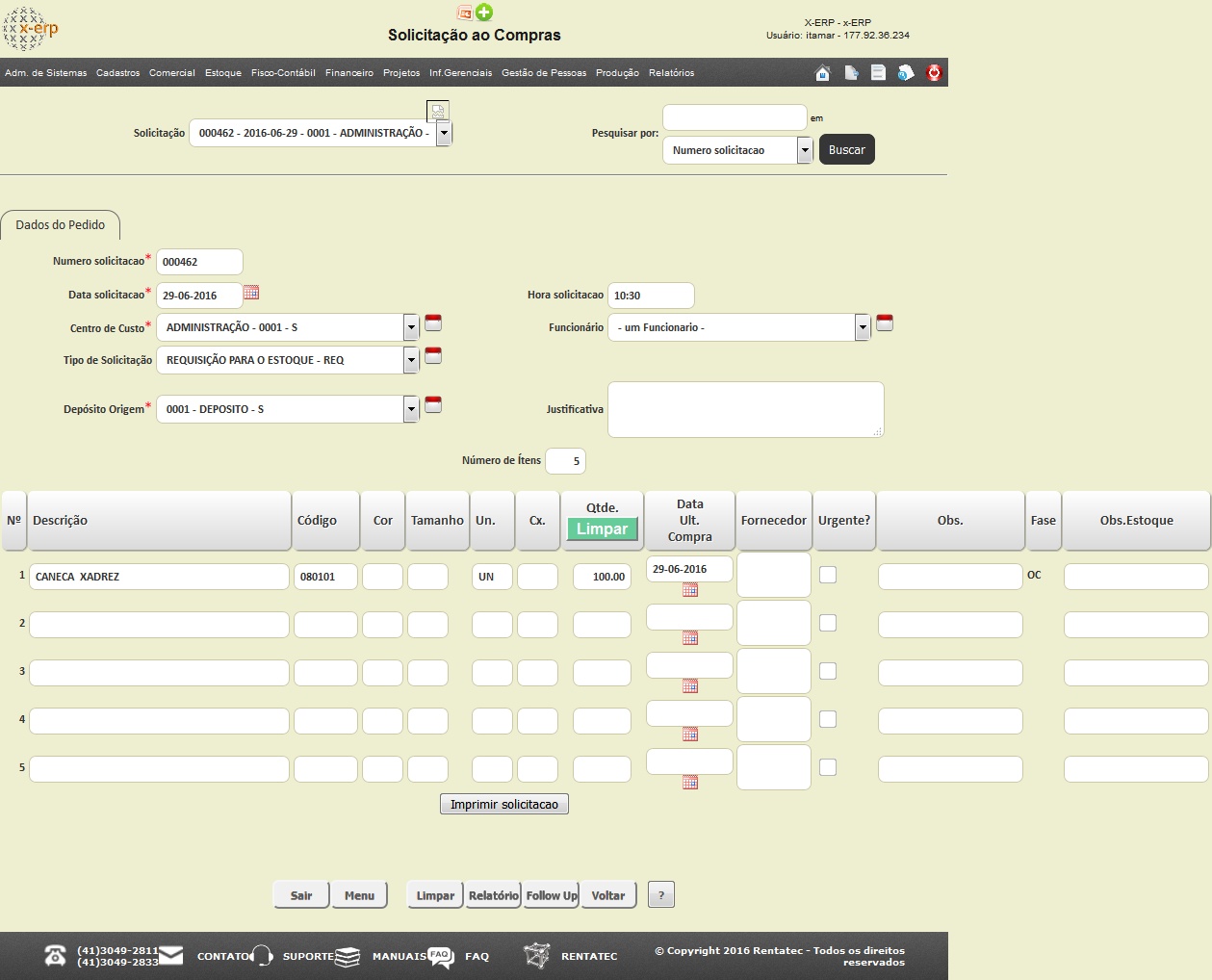Screen dimensions: 1212x980
Task: Click the text document icon in the menu bar
Action: pyautogui.click(x=878, y=72)
